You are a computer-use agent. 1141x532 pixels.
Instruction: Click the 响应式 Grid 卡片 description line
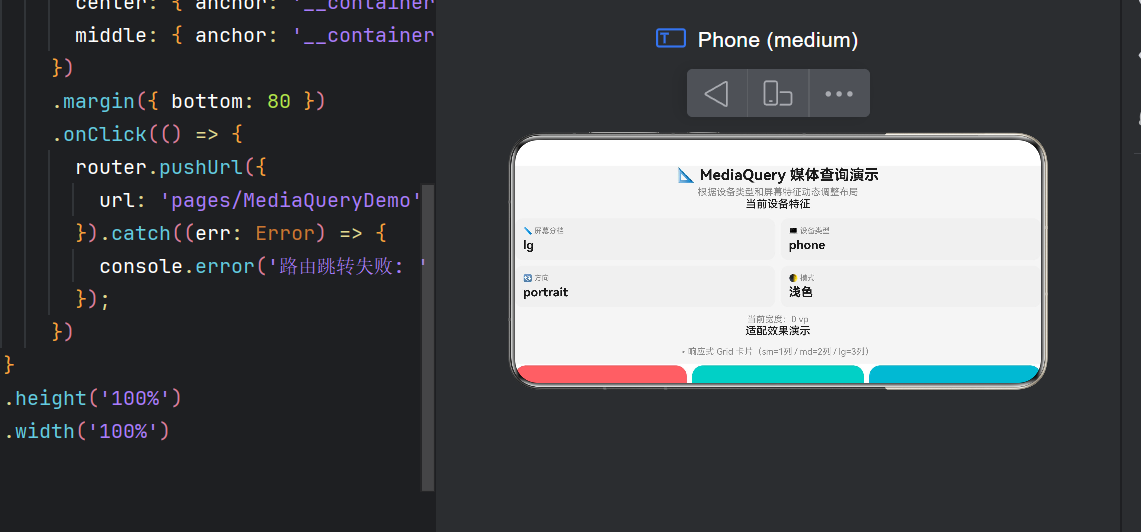tap(775, 352)
